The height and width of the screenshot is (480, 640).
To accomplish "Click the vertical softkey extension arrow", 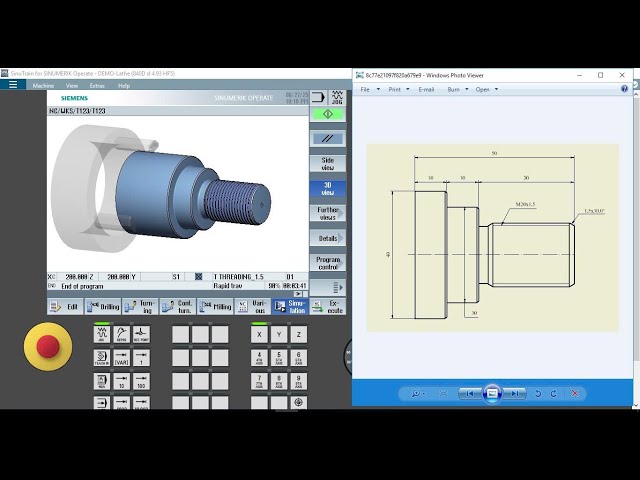I will (x=328, y=288).
